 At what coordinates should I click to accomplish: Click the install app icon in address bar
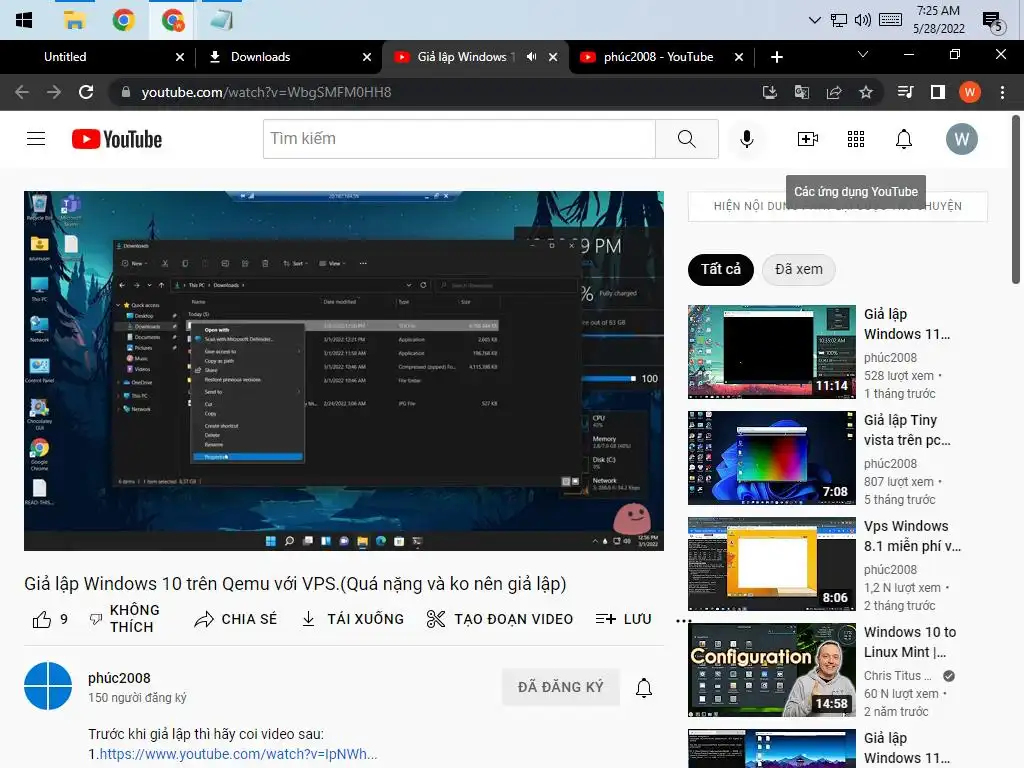coord(770,92)
